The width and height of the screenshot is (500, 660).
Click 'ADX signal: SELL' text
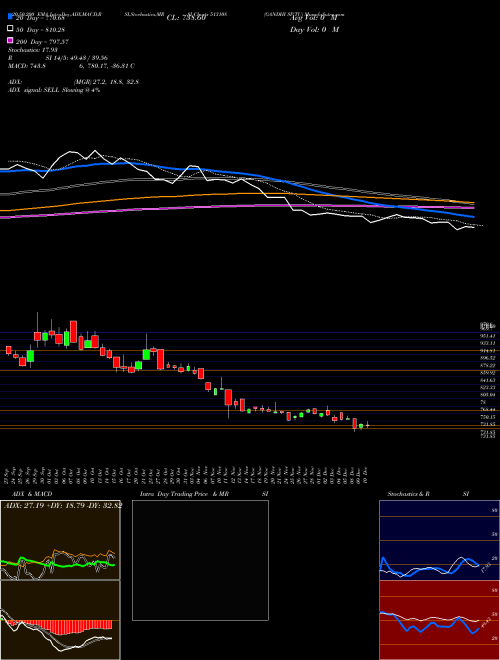(x=34, y=90)
